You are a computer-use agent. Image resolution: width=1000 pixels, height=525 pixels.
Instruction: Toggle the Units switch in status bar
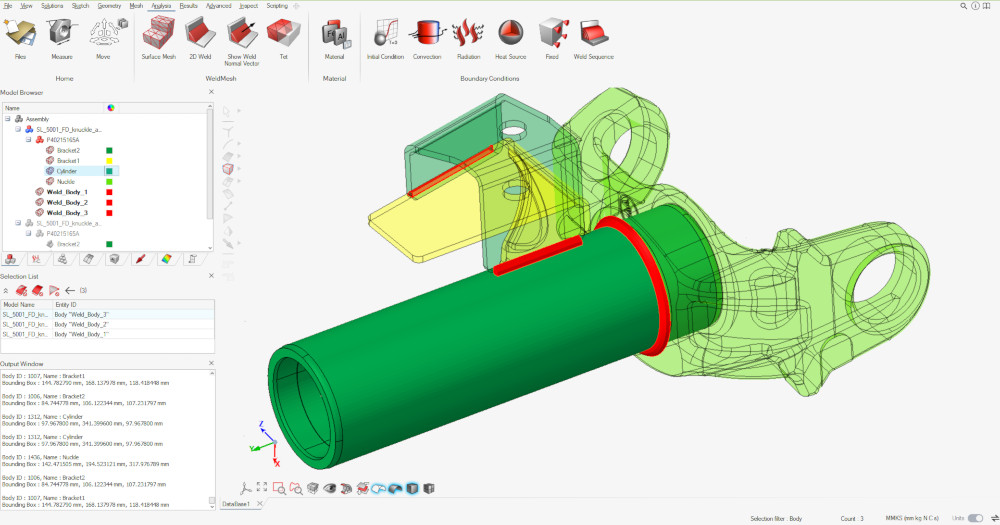click(975, 518)
